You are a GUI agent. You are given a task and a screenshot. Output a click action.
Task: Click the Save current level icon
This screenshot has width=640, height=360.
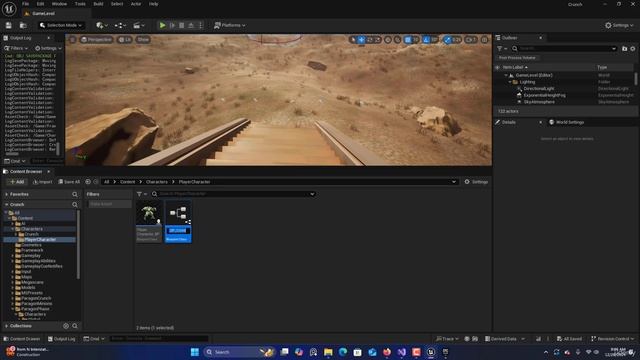[x=9, y=25]
